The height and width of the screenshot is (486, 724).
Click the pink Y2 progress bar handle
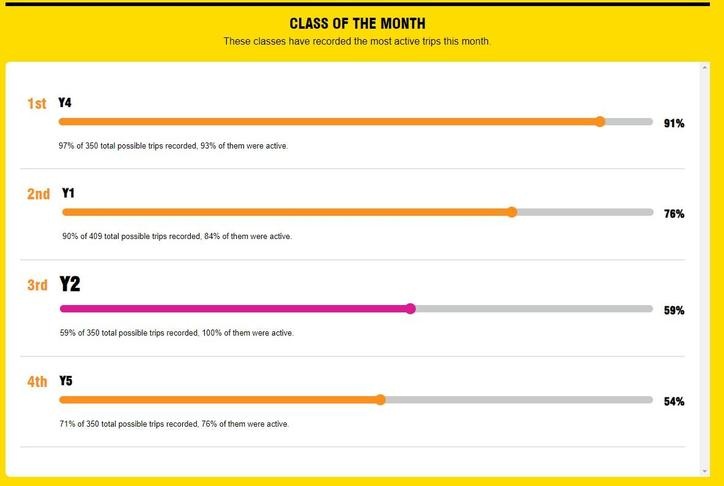pyautogui.click(x=410, y=309)
